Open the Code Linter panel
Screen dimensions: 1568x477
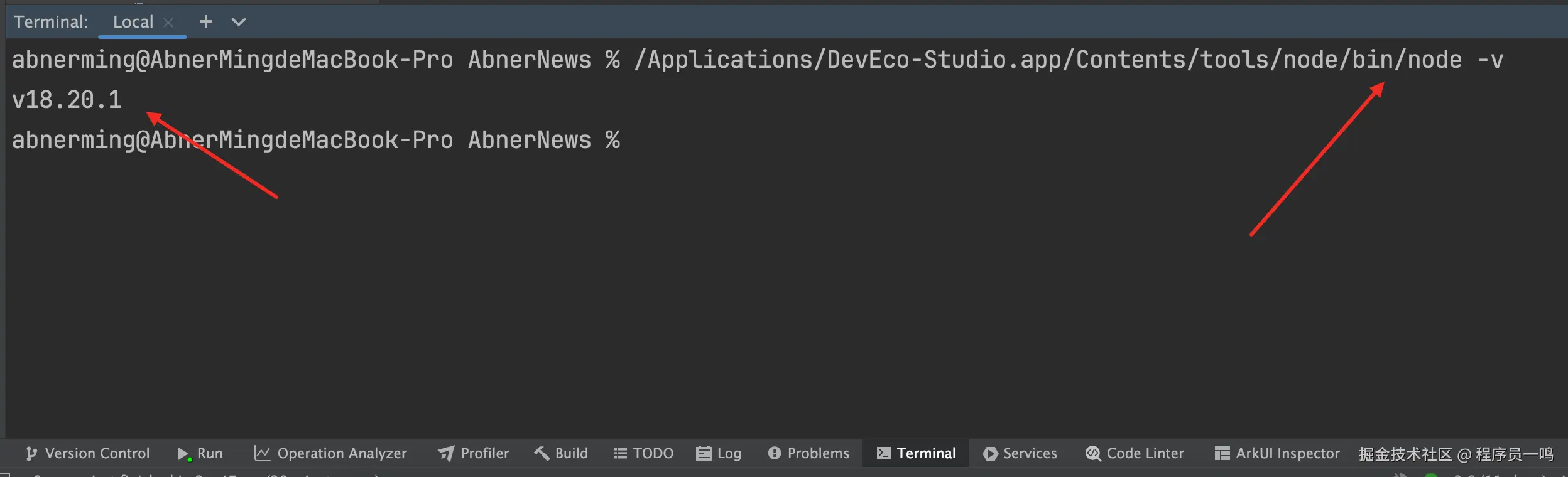coord(1135,453)
